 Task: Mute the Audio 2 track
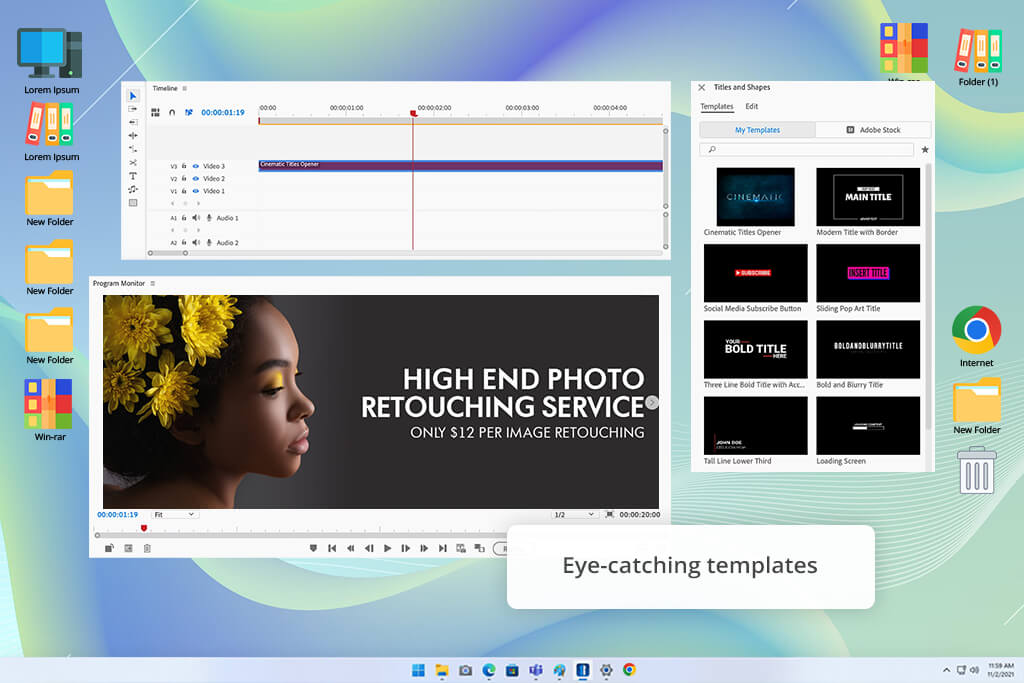pos(196,242)
